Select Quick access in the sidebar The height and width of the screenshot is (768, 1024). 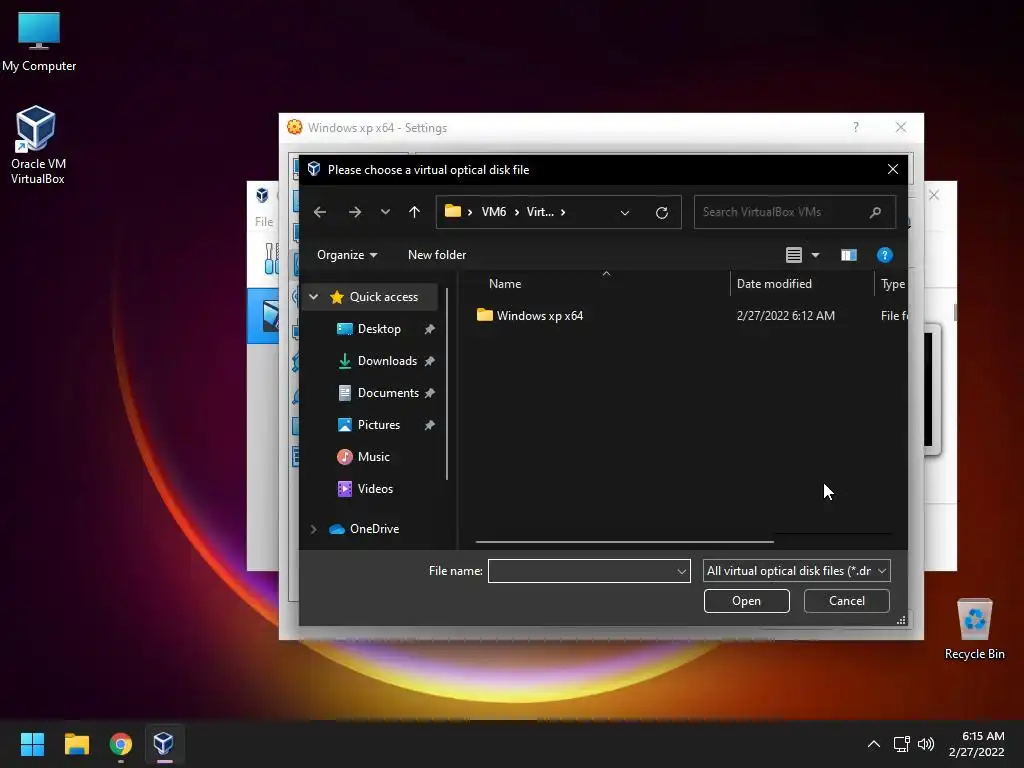coord(383,296)
